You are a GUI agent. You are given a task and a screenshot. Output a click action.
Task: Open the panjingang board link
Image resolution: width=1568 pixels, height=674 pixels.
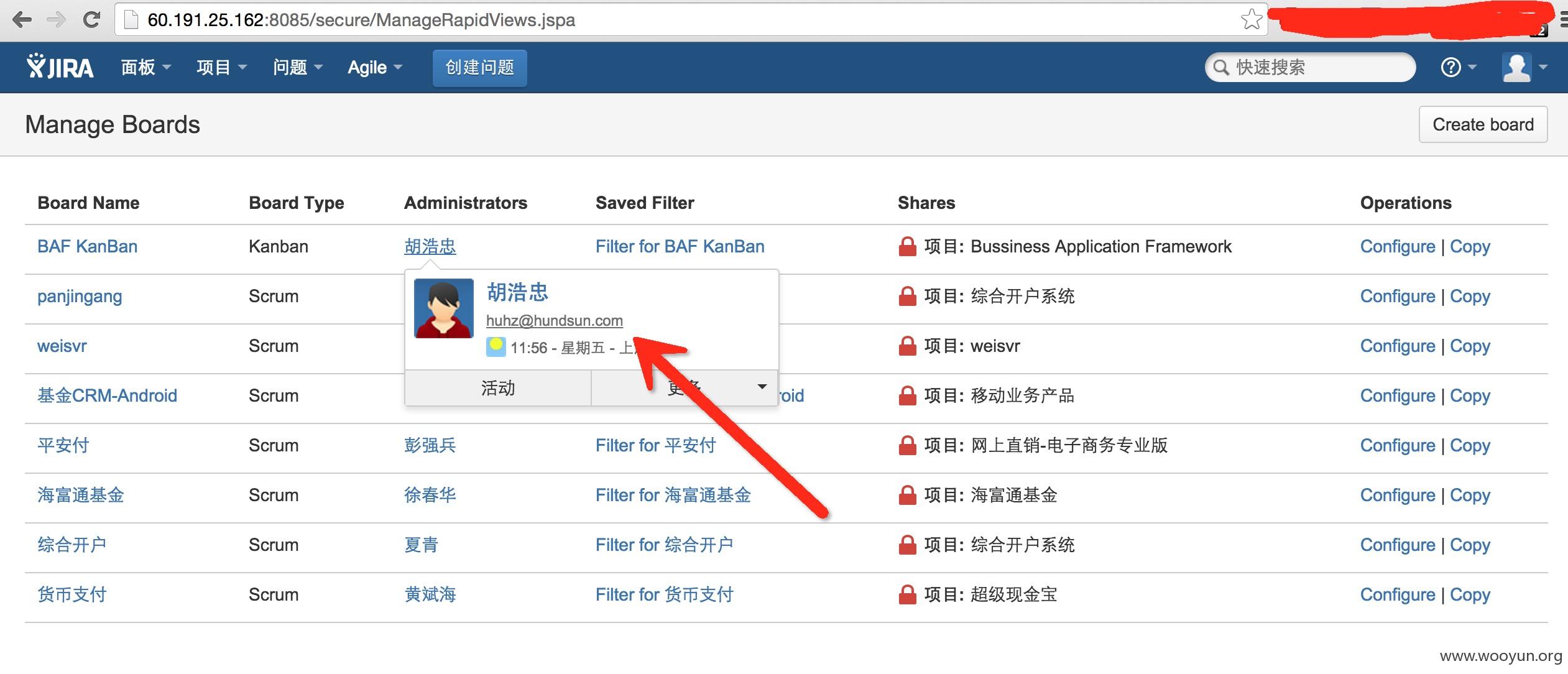80,296
